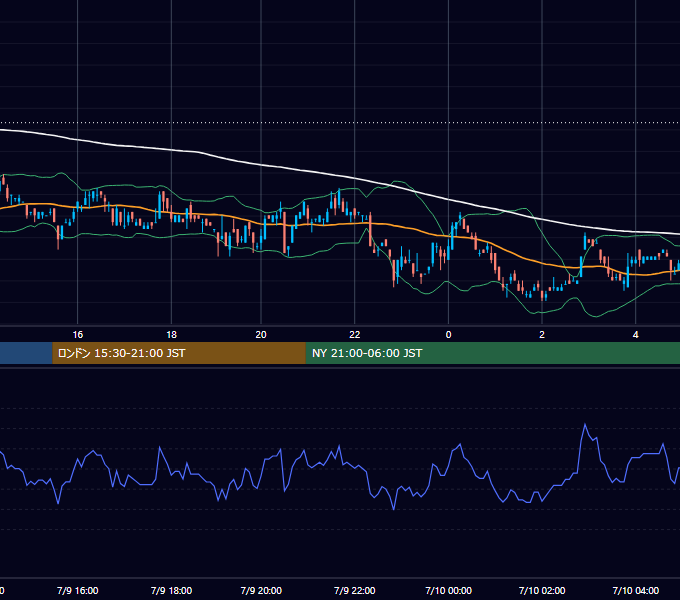This screenshot has width=680, height=600.
Task: Click the '16' hour label on price chart axis
Action: [x=78, y=335]
